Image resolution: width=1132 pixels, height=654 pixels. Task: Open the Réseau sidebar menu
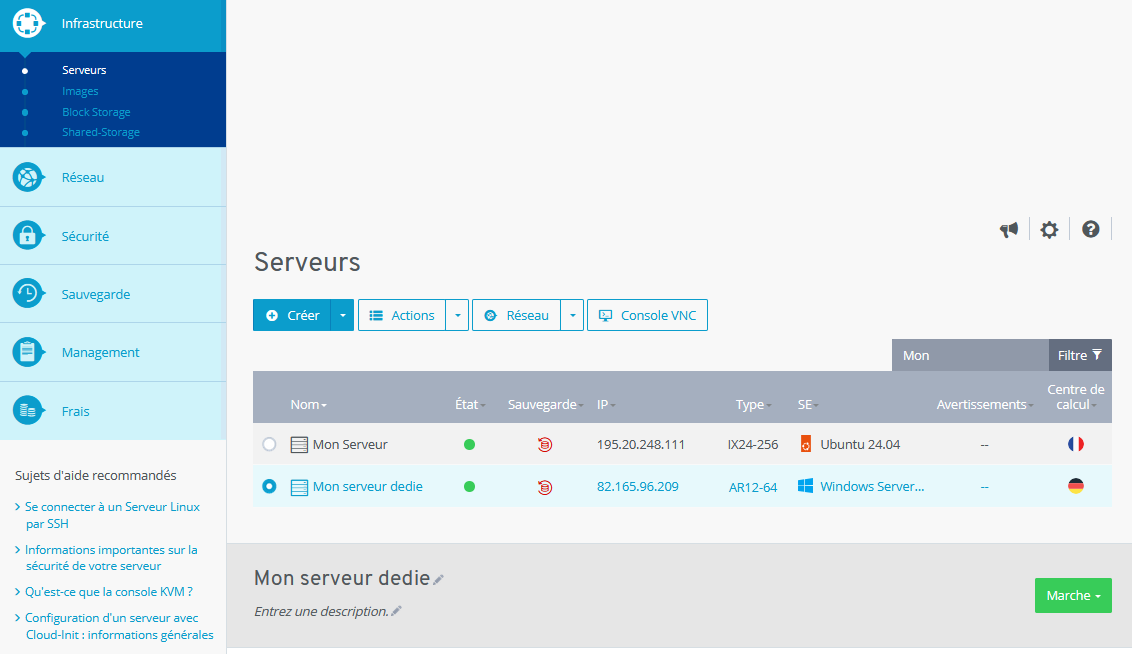tap(83, 177)
